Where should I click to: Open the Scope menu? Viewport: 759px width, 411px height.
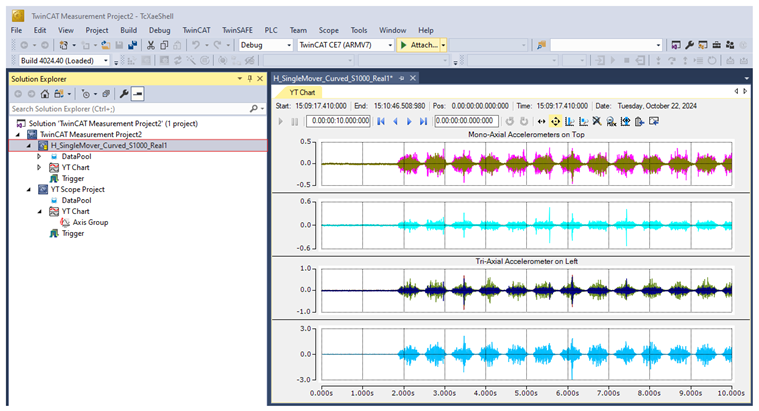pos(329,30)
